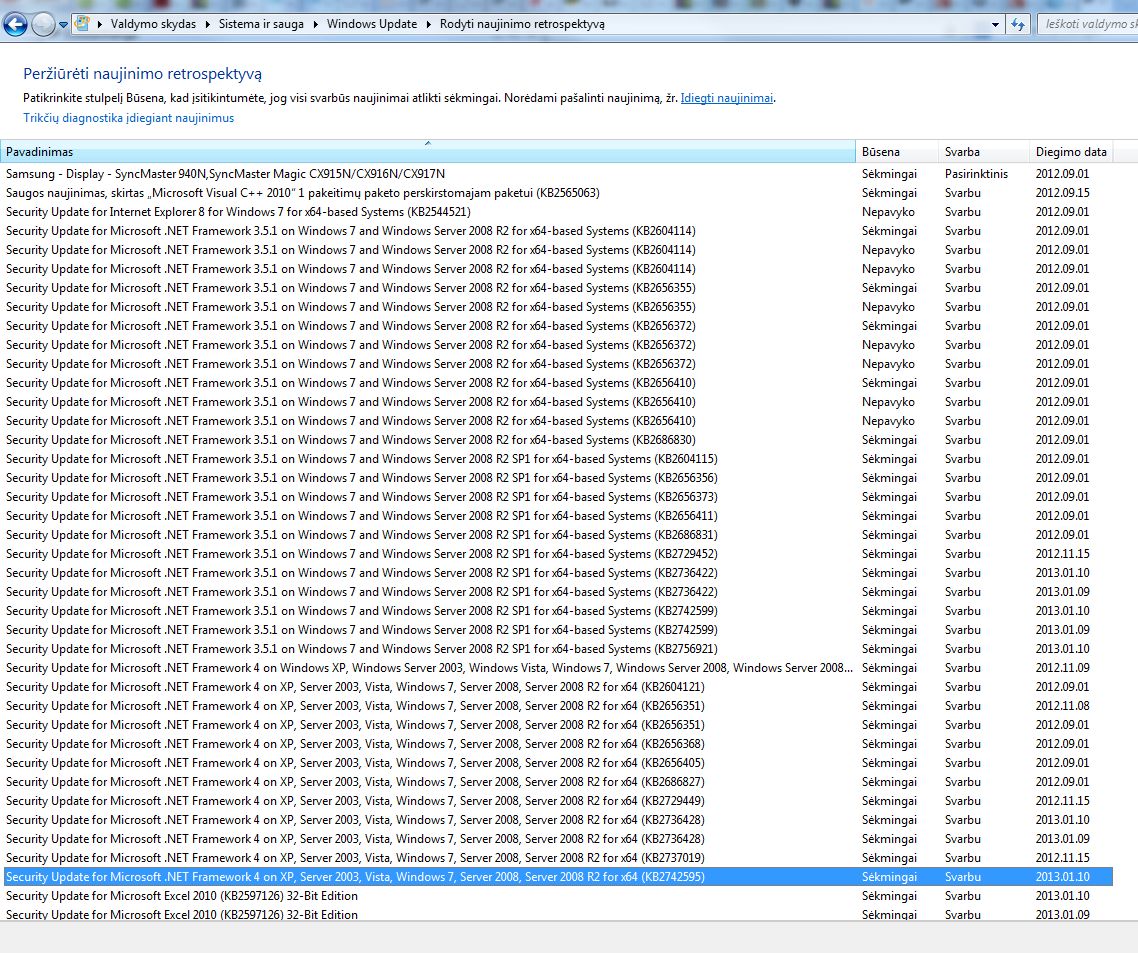Image resolution: width=1138 pixels, height=953 pixels.
Task: Sort by the Svarba column header
Action: 962,152
